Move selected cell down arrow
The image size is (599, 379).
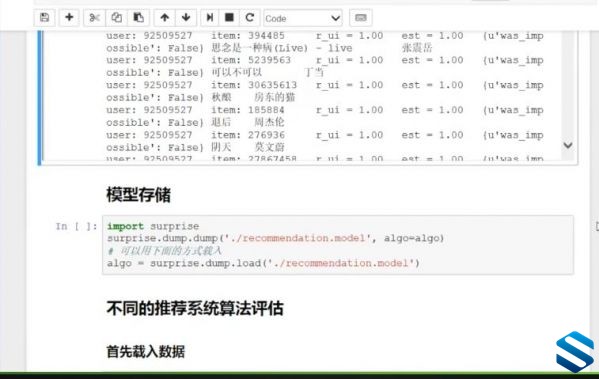pos(186,18)
